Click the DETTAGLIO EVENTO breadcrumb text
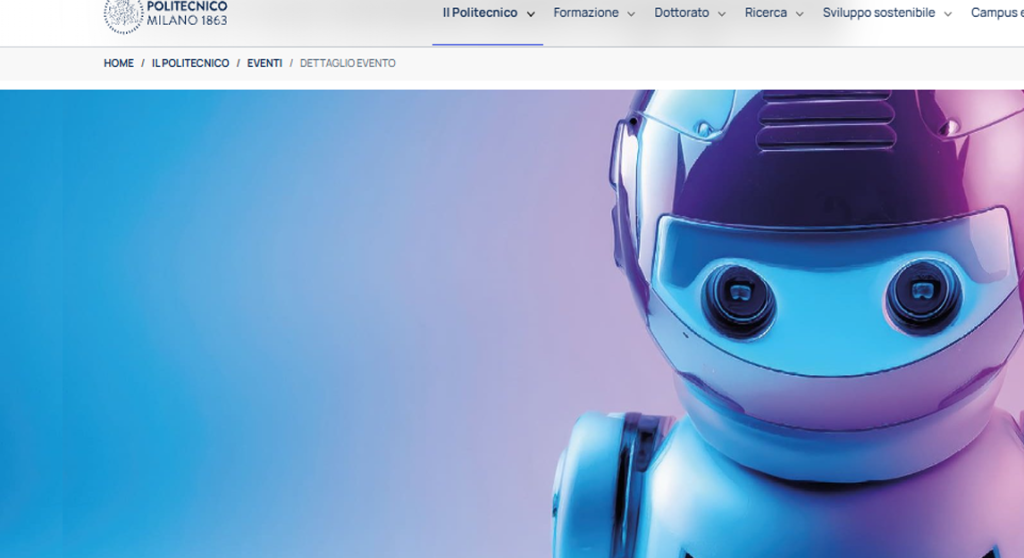Viewport: 1024px width, 558px height. 347,63
